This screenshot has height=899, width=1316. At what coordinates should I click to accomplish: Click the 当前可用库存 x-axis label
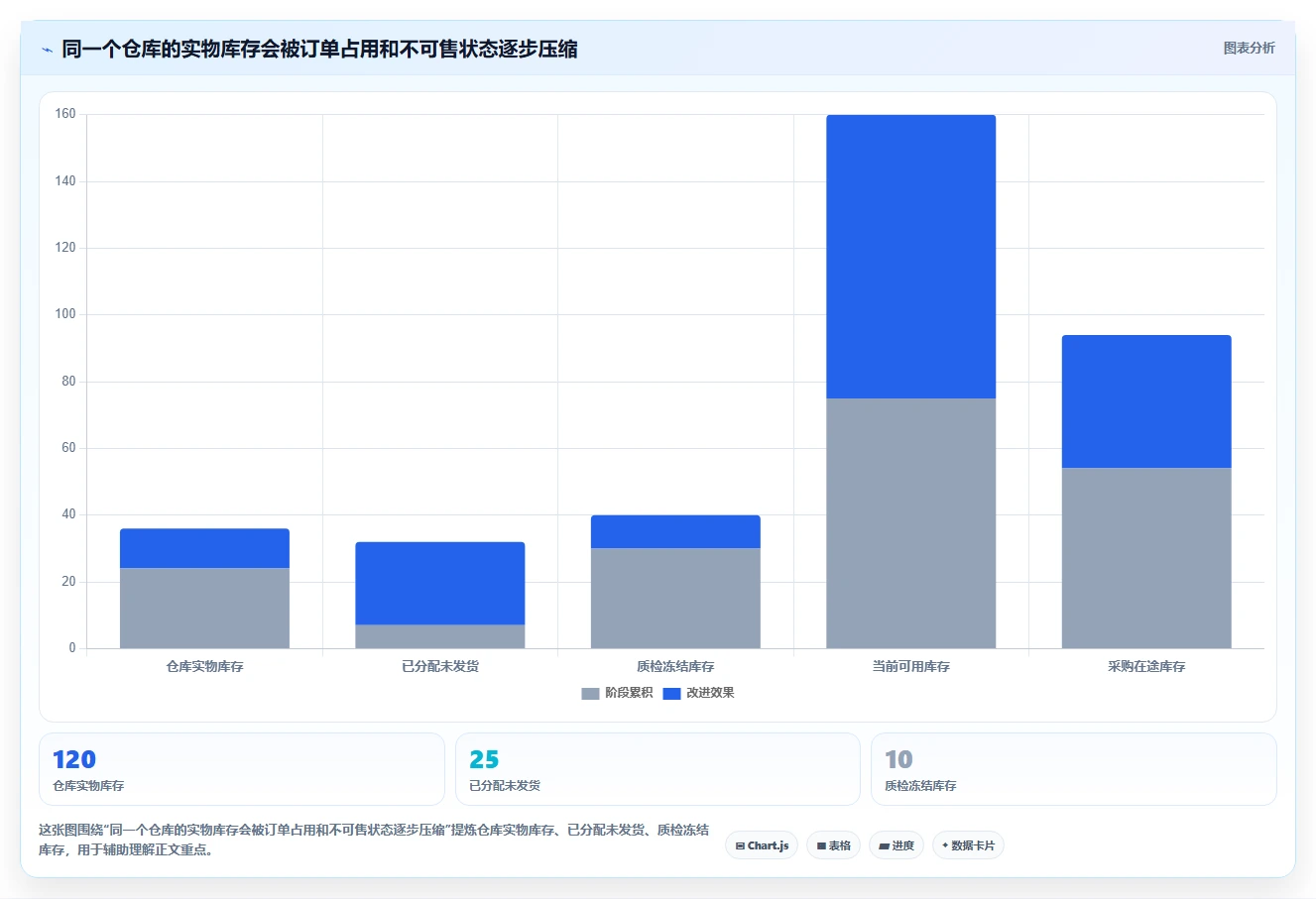[x=910, y=667]
